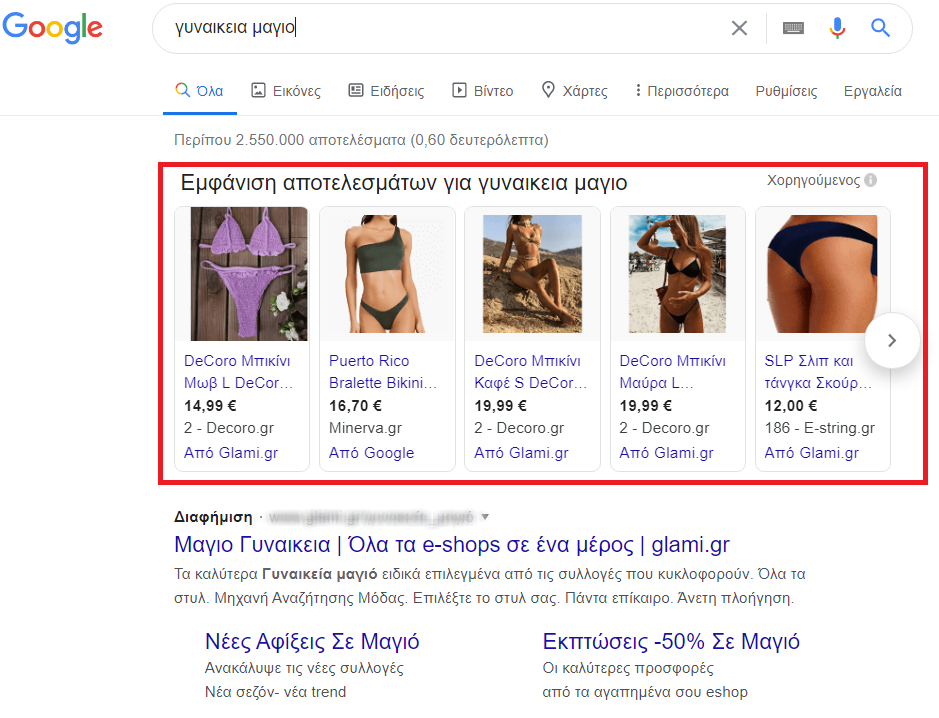
Task: Click the results count text Περίπου 2.550.000
Action: click(x=361, y=140)
